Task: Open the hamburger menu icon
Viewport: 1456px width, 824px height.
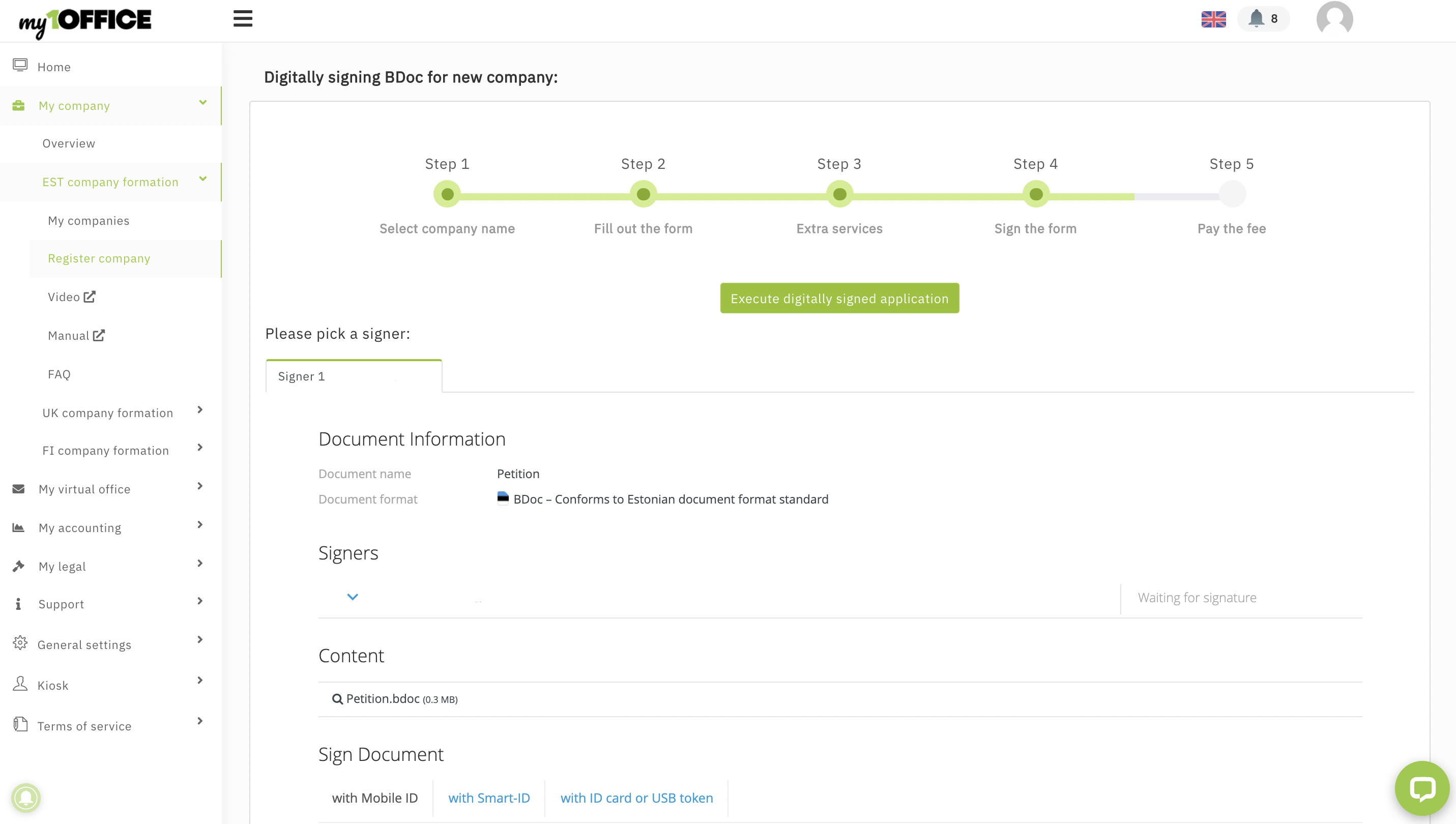Action: tap(242, 19)
